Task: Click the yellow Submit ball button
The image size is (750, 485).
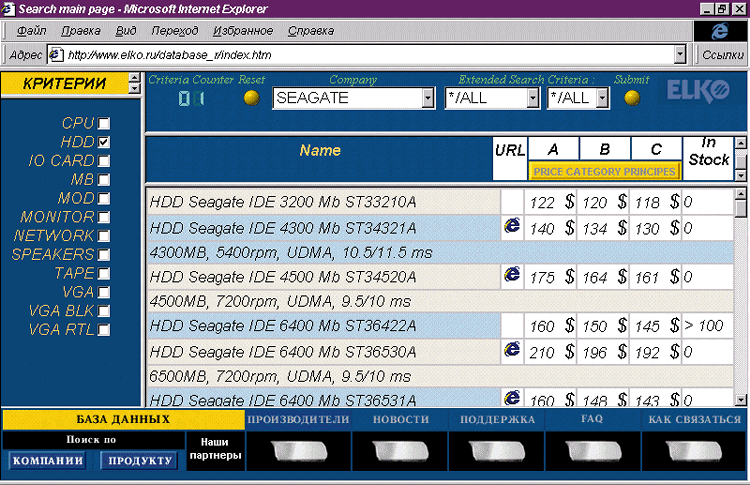Action: click(632, 98)
